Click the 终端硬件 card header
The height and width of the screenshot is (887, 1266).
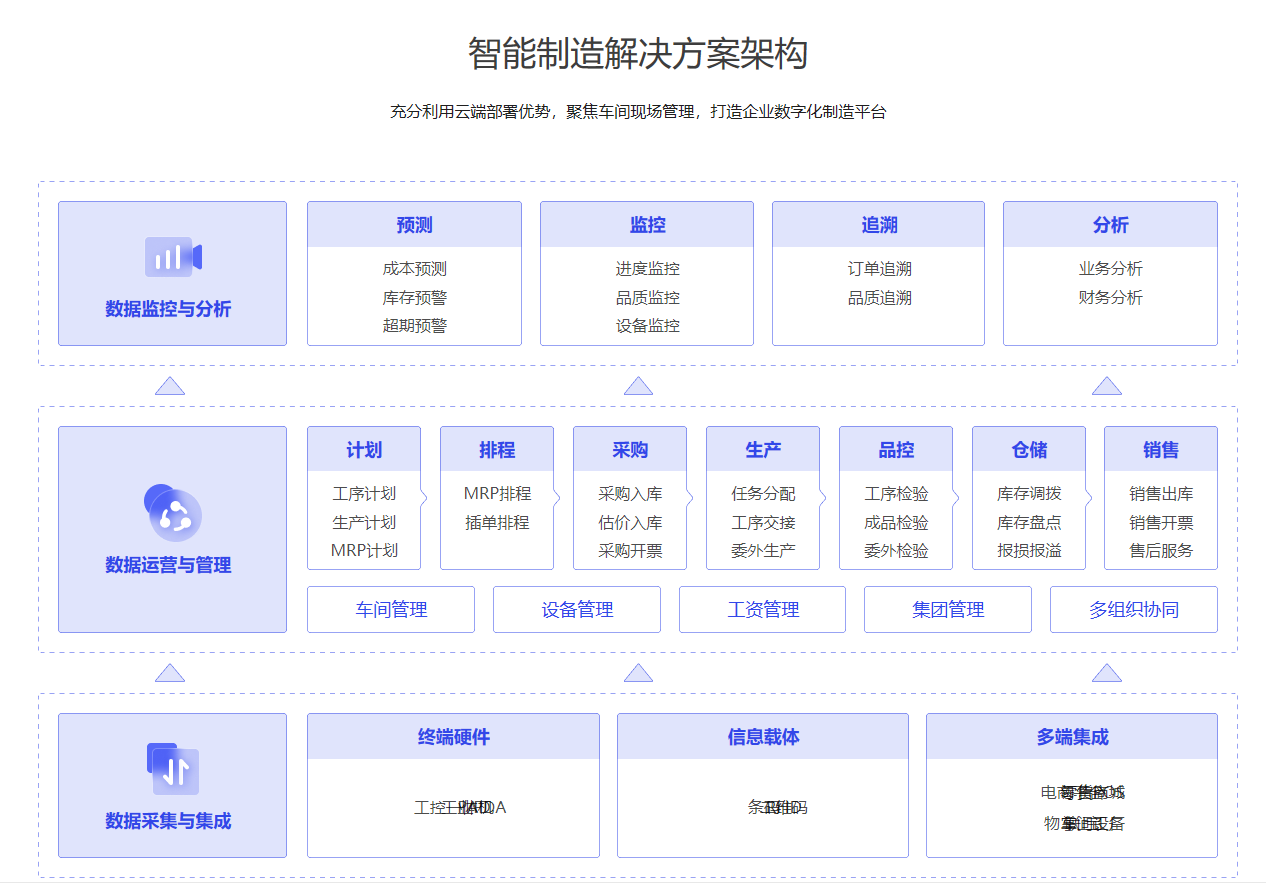[453, 737]
